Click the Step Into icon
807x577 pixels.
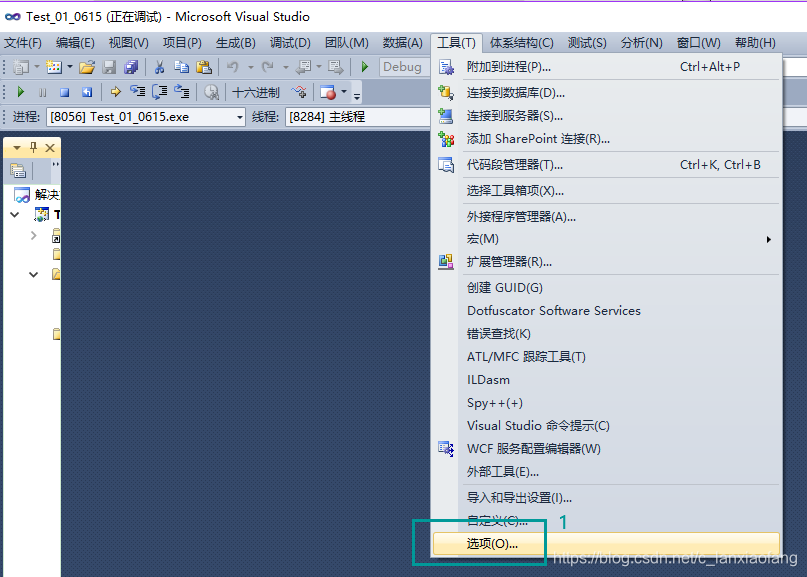point(137,92)
